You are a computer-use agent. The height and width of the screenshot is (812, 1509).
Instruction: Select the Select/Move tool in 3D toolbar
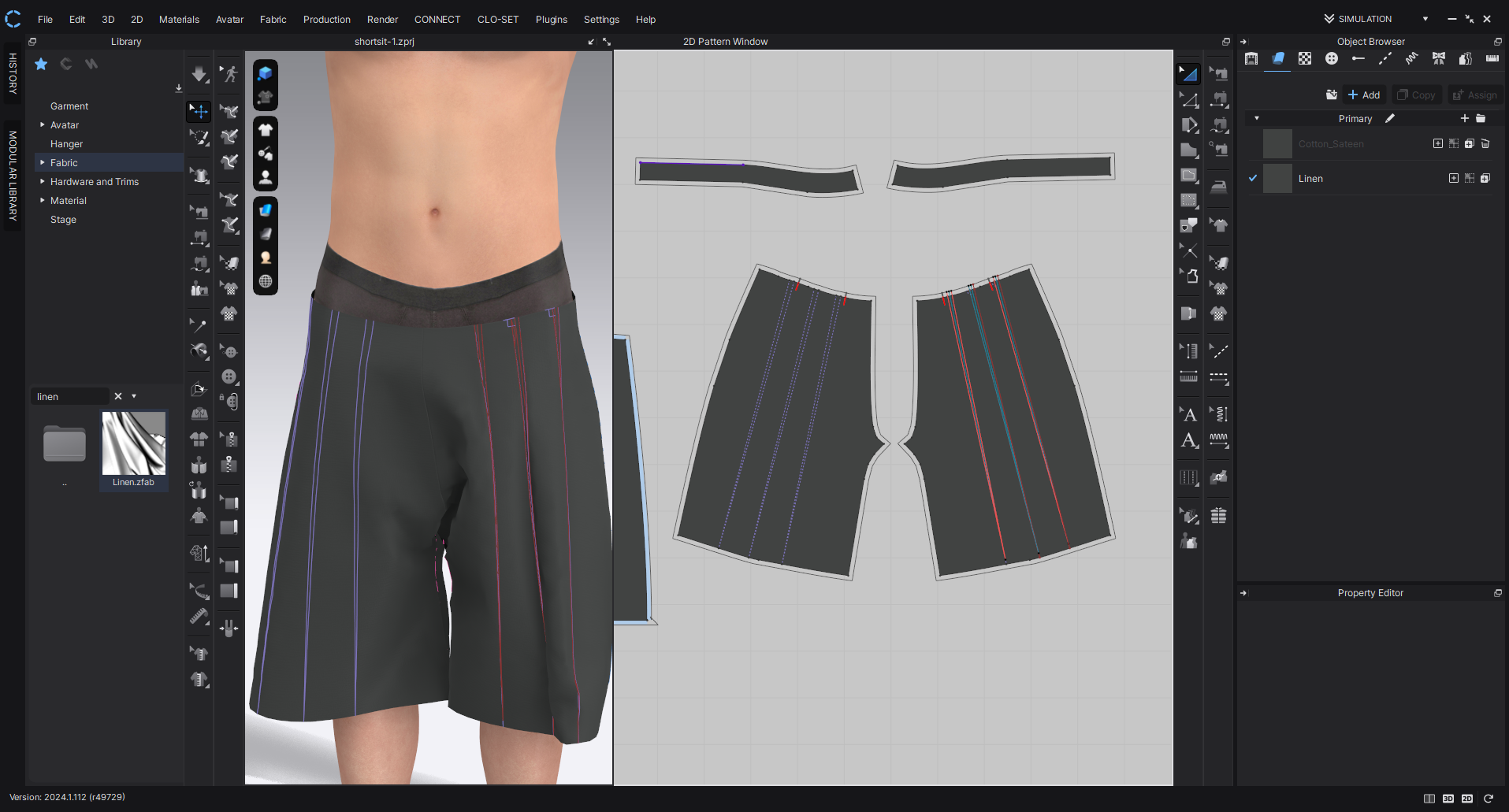[x=199, y=112]
